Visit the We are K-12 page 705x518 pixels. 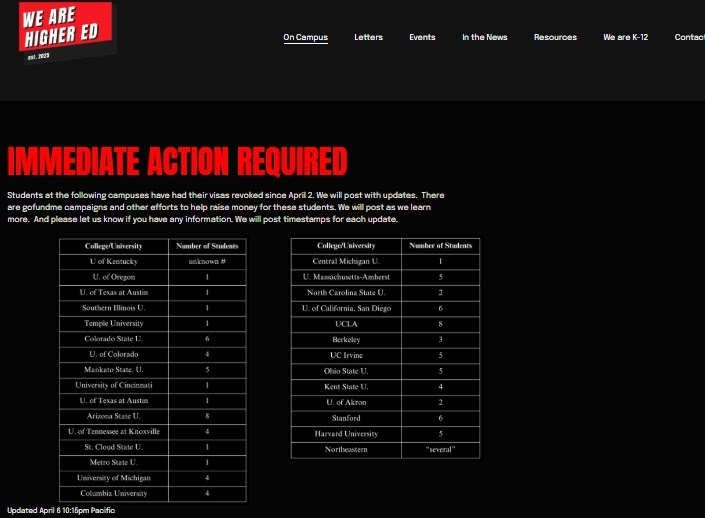pos(625,37)
